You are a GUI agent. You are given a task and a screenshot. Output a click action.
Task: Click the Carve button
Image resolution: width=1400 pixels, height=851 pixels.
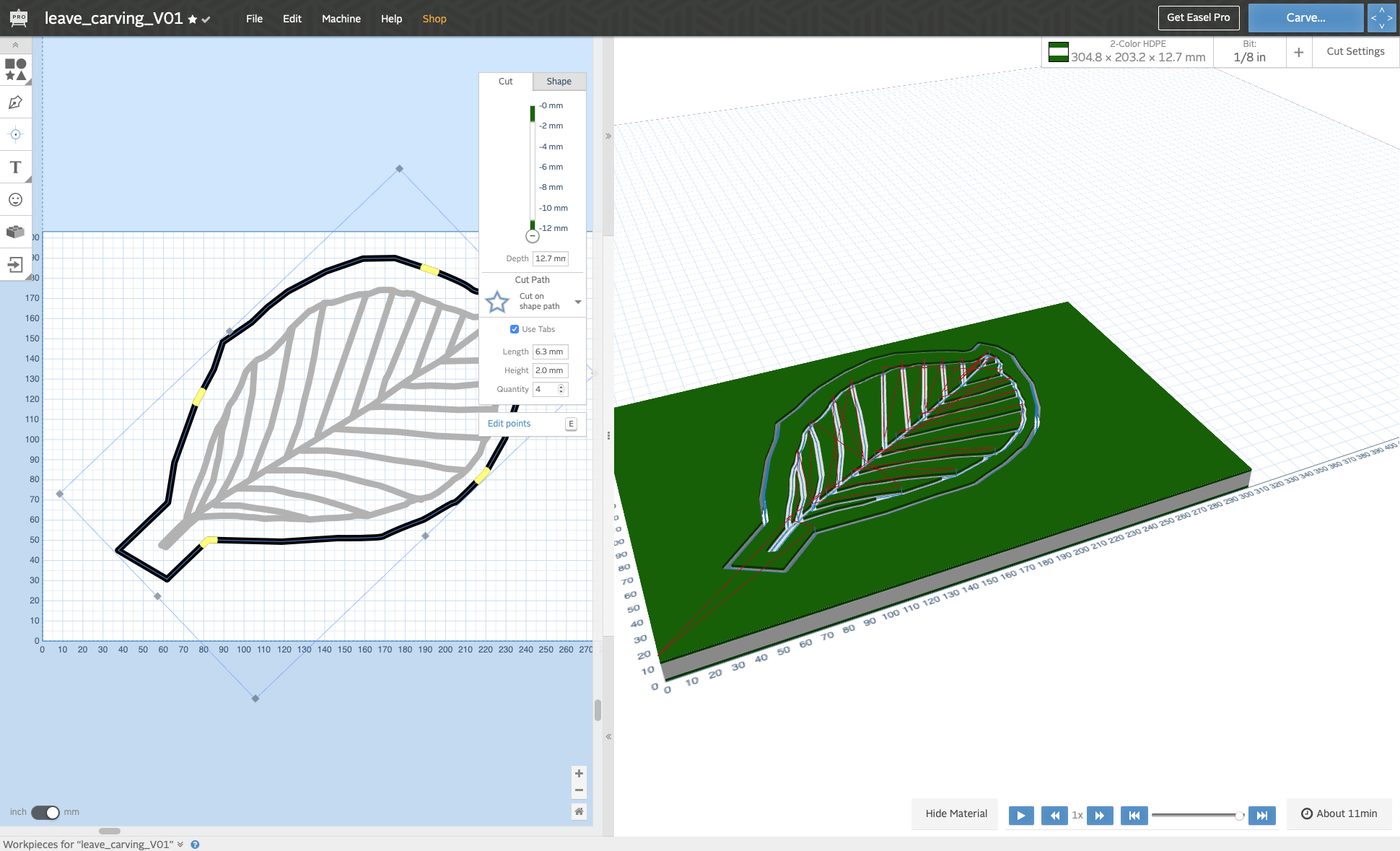[x=1305, y=18]
